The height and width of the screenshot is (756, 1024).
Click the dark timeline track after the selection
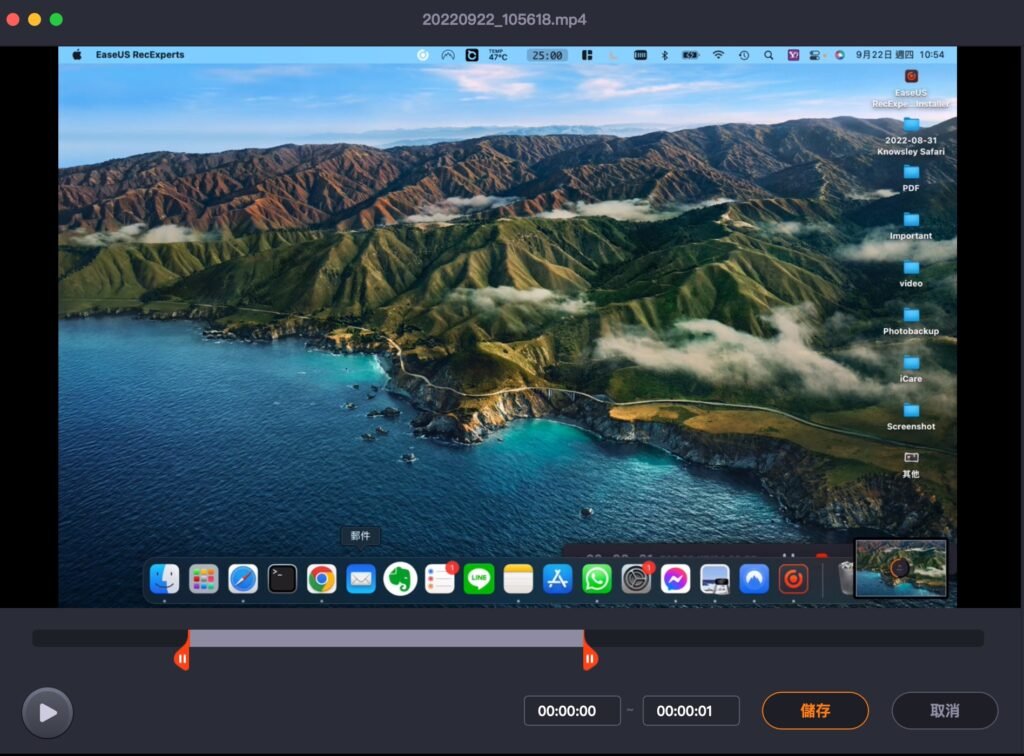click(784, 638)
